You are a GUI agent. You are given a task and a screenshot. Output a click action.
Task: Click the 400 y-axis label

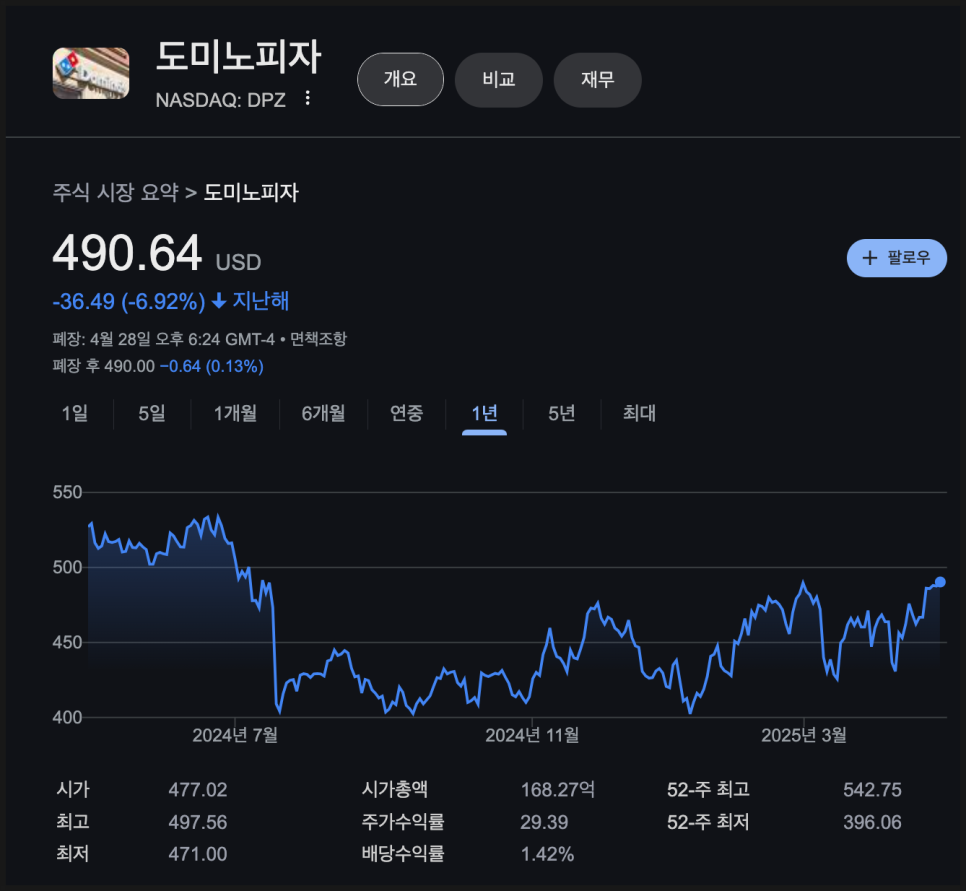tap(67, 717)
